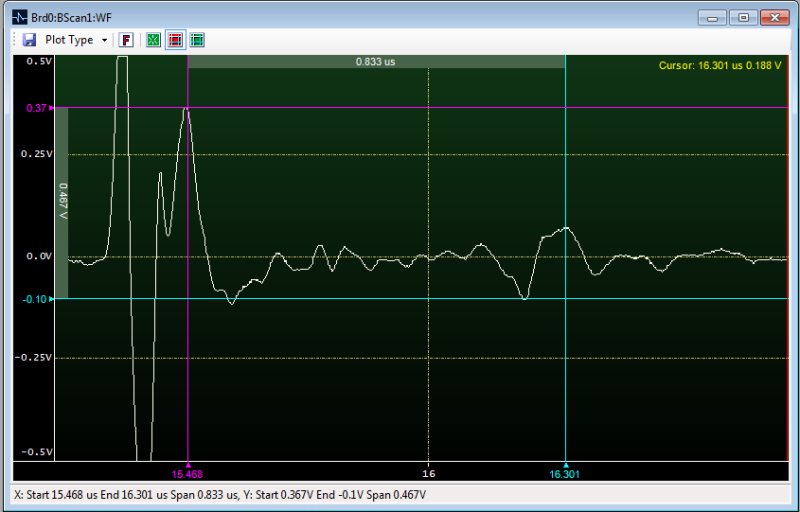Save the waveform with the floppy disk icon

click(30, 40)
